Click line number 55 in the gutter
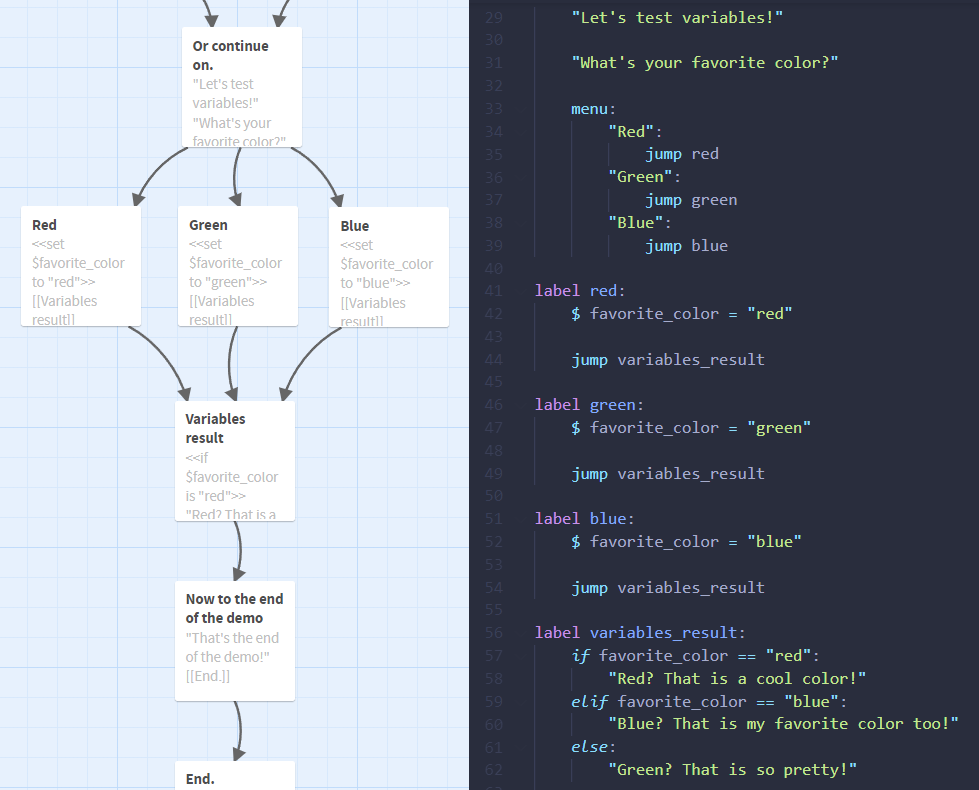The image size is (979, 790). coord(494,610)
